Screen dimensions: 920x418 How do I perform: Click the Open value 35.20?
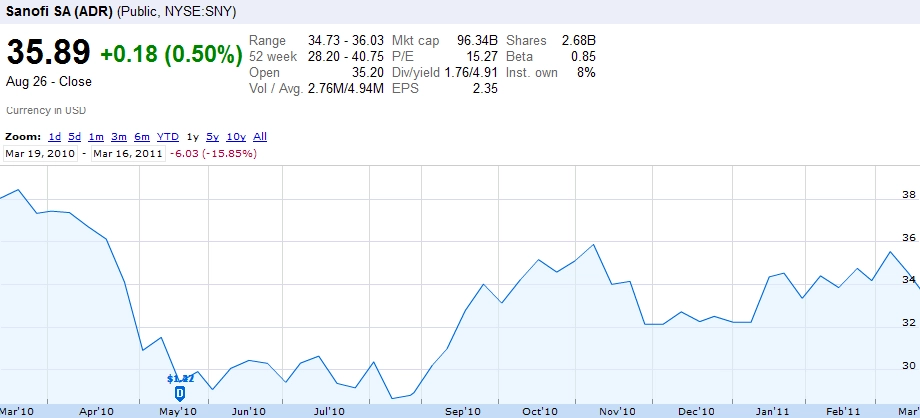coord(367,73)
